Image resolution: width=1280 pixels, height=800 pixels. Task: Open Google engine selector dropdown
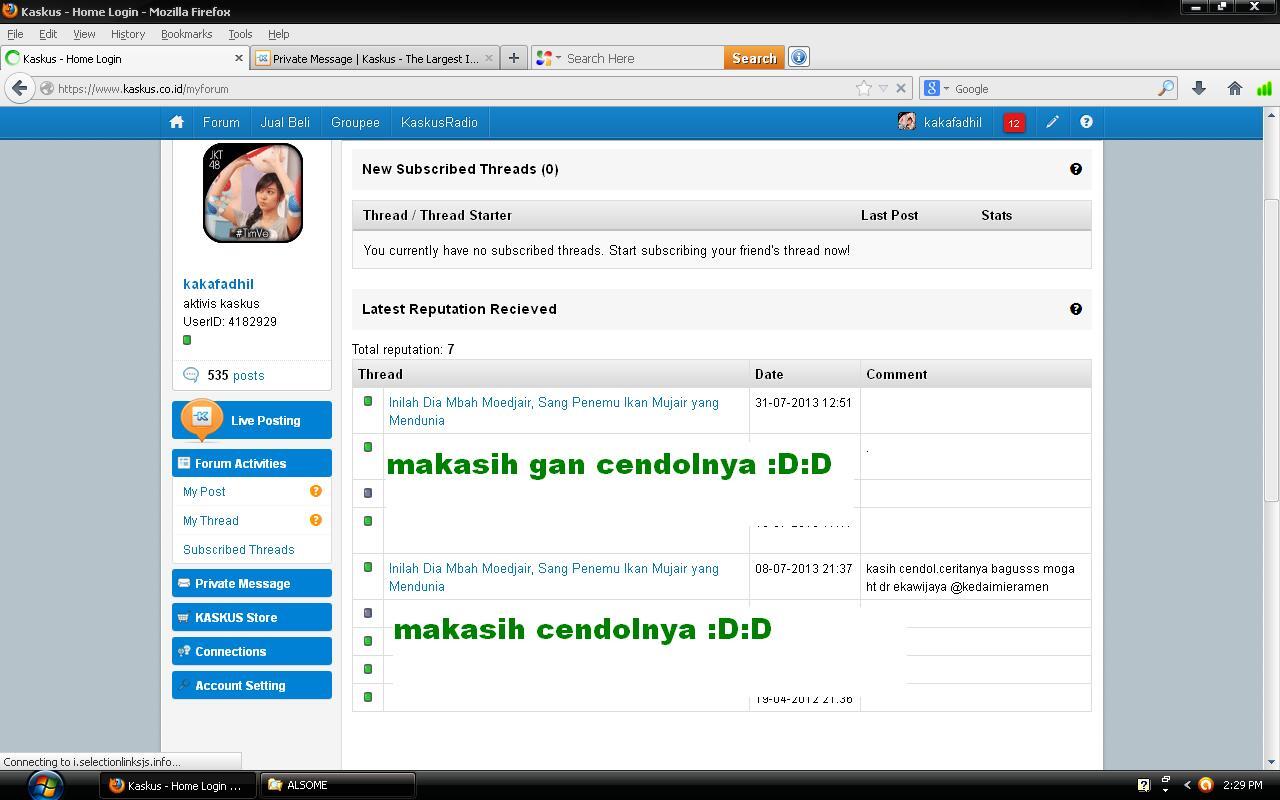(x=946, y=88)
